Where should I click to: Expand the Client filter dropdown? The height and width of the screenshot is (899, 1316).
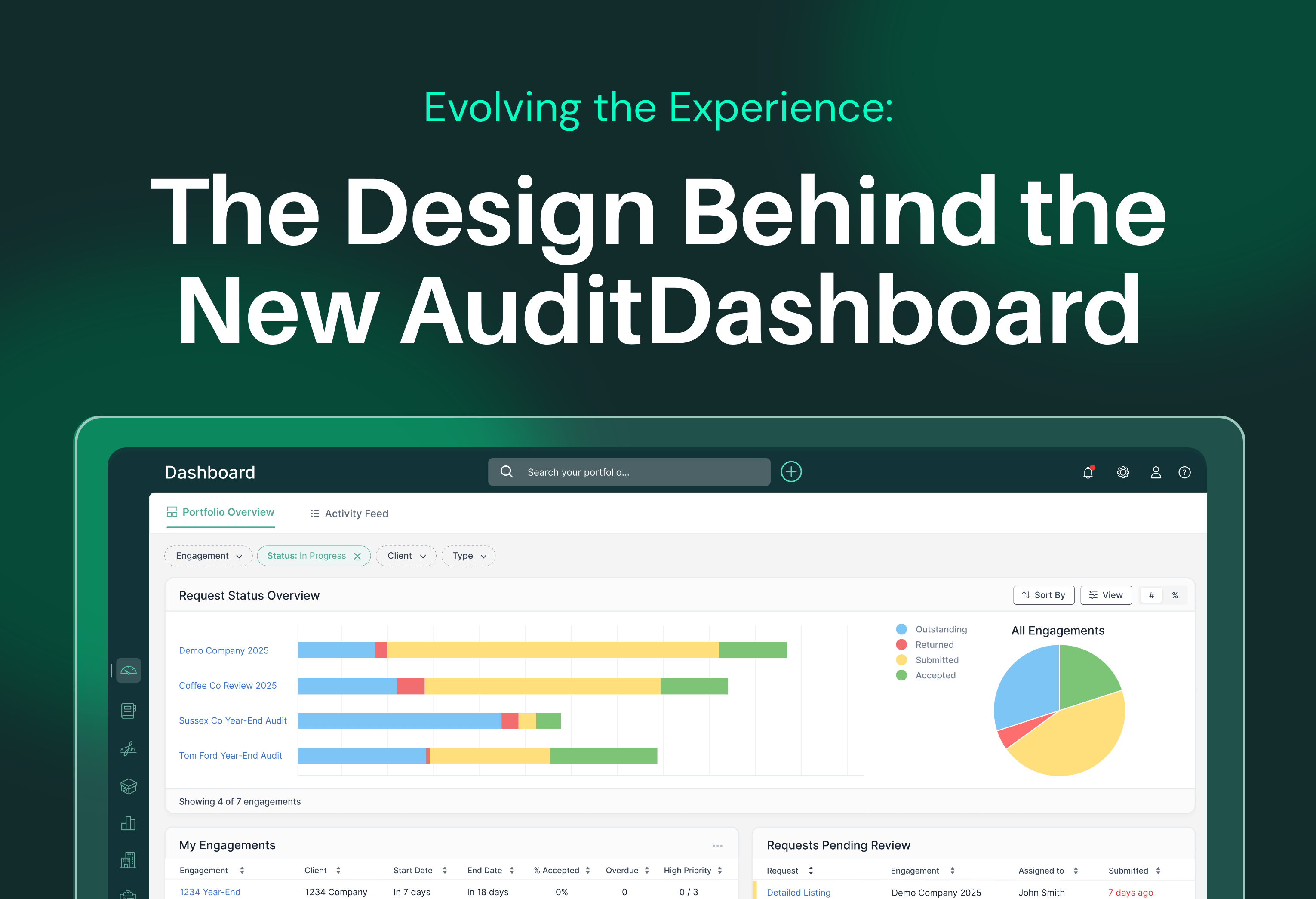pos(406,556)
